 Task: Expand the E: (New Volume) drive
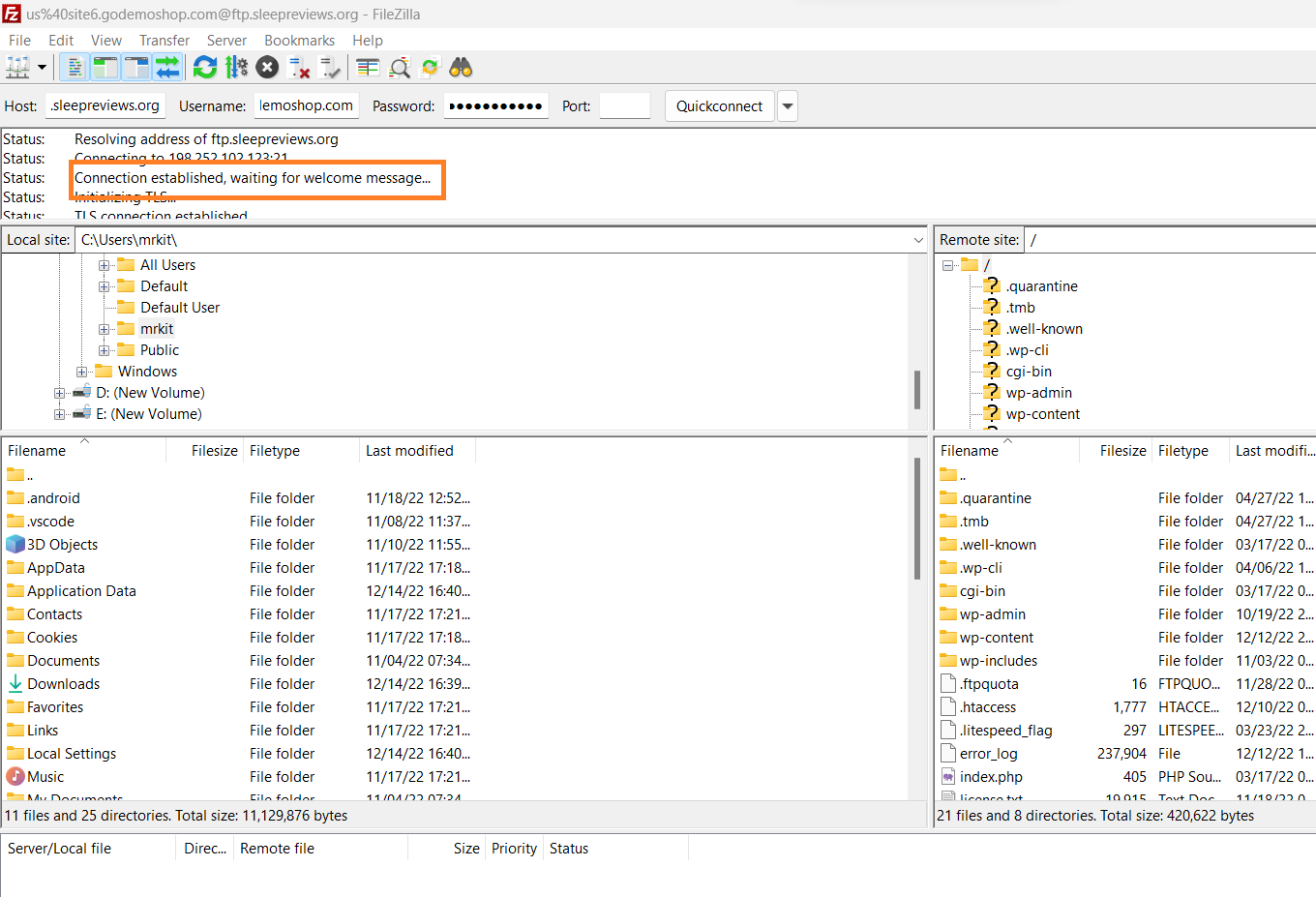[60, 414]
